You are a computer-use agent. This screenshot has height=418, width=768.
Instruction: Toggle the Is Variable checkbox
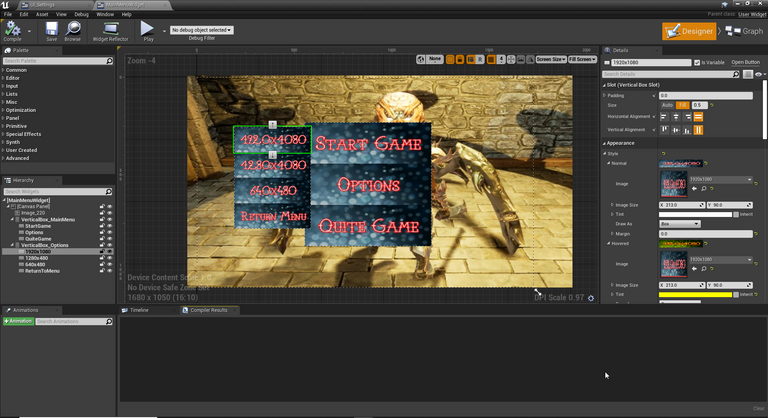(697, 62)
